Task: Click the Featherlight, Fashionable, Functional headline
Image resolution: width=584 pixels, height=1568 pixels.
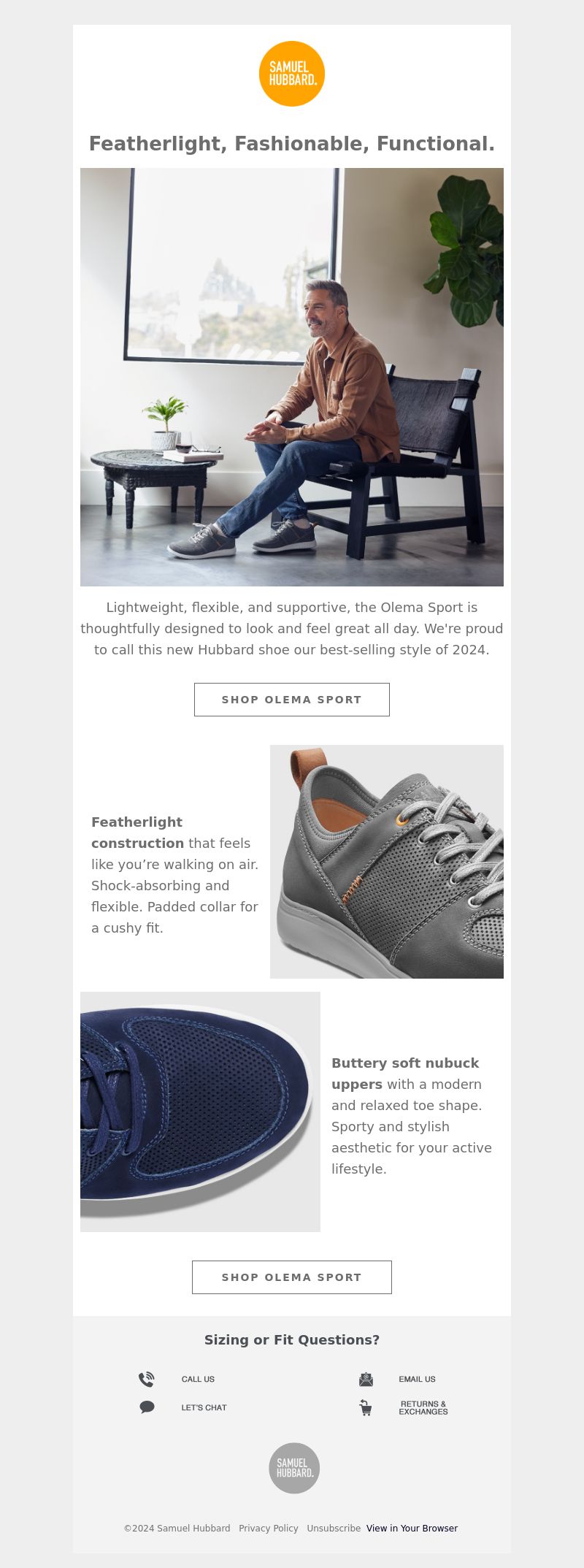Action: (292, 144)
